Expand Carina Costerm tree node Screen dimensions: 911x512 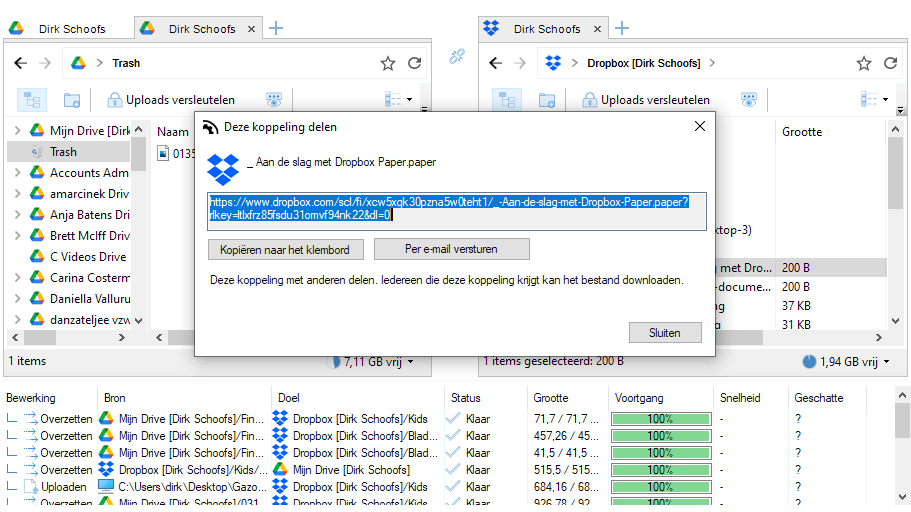coord(17,277)
